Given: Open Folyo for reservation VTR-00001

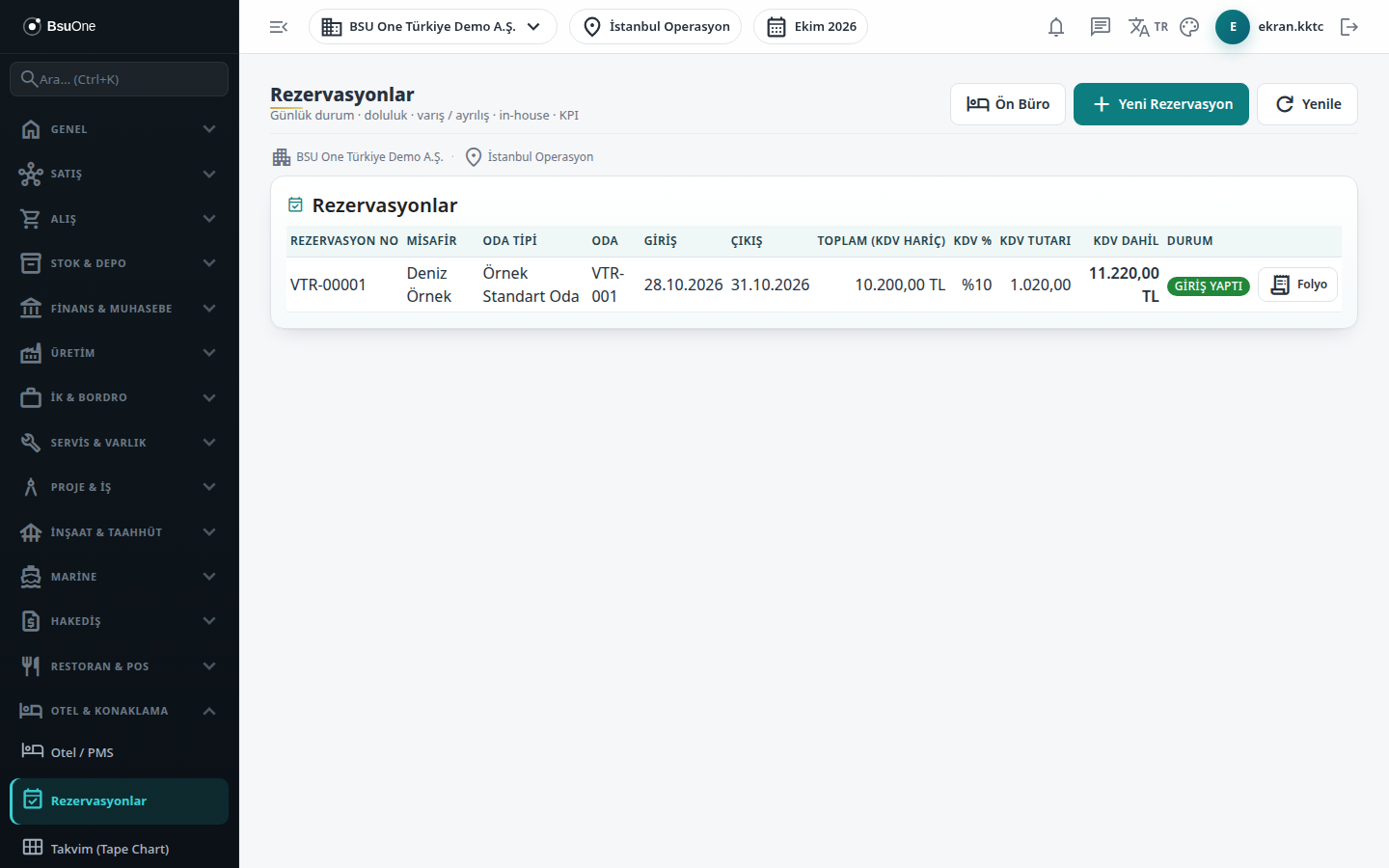Looking at the screenshot, I should (1297, 285).
